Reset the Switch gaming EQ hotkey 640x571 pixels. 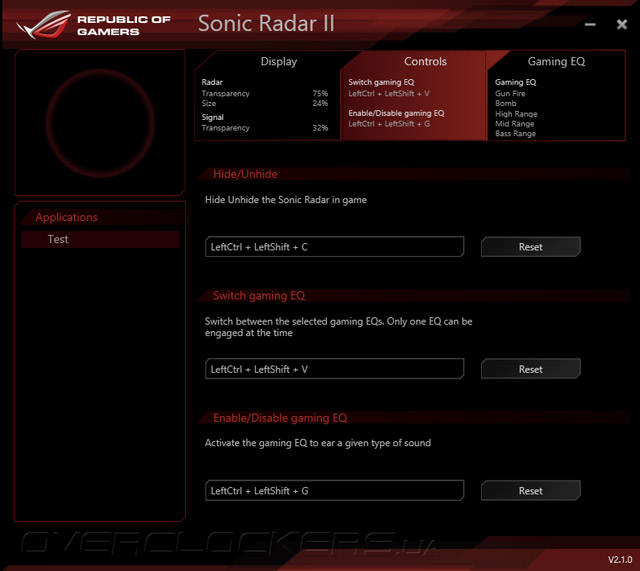531,369
